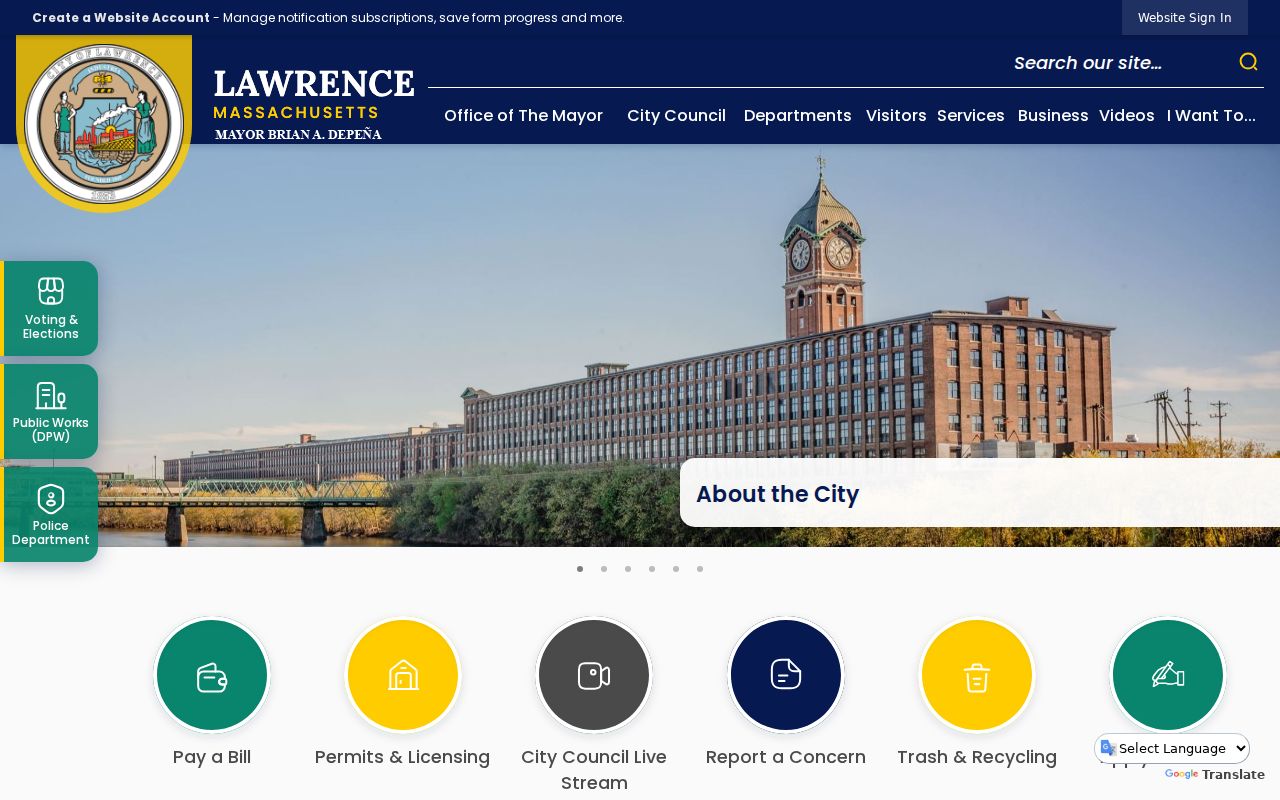Click the Google Translate icon

coord(1108,748)
